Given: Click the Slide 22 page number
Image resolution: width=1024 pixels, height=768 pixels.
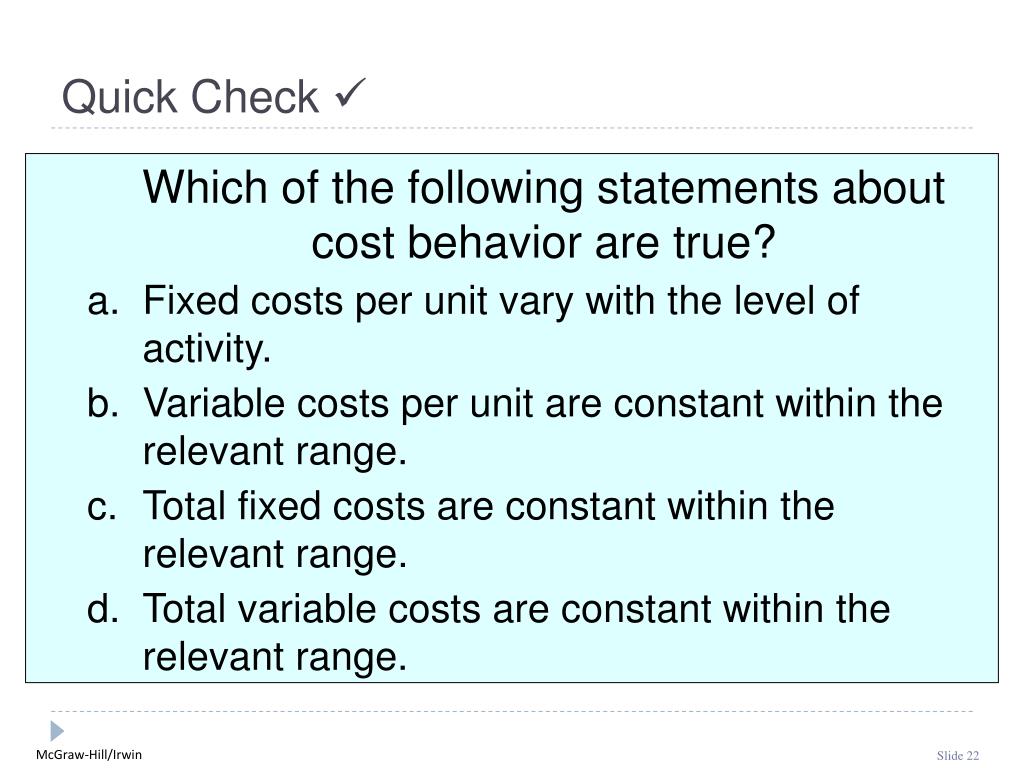Looking at the screenshot, I should pyautogui.click(x=958, y=756).
